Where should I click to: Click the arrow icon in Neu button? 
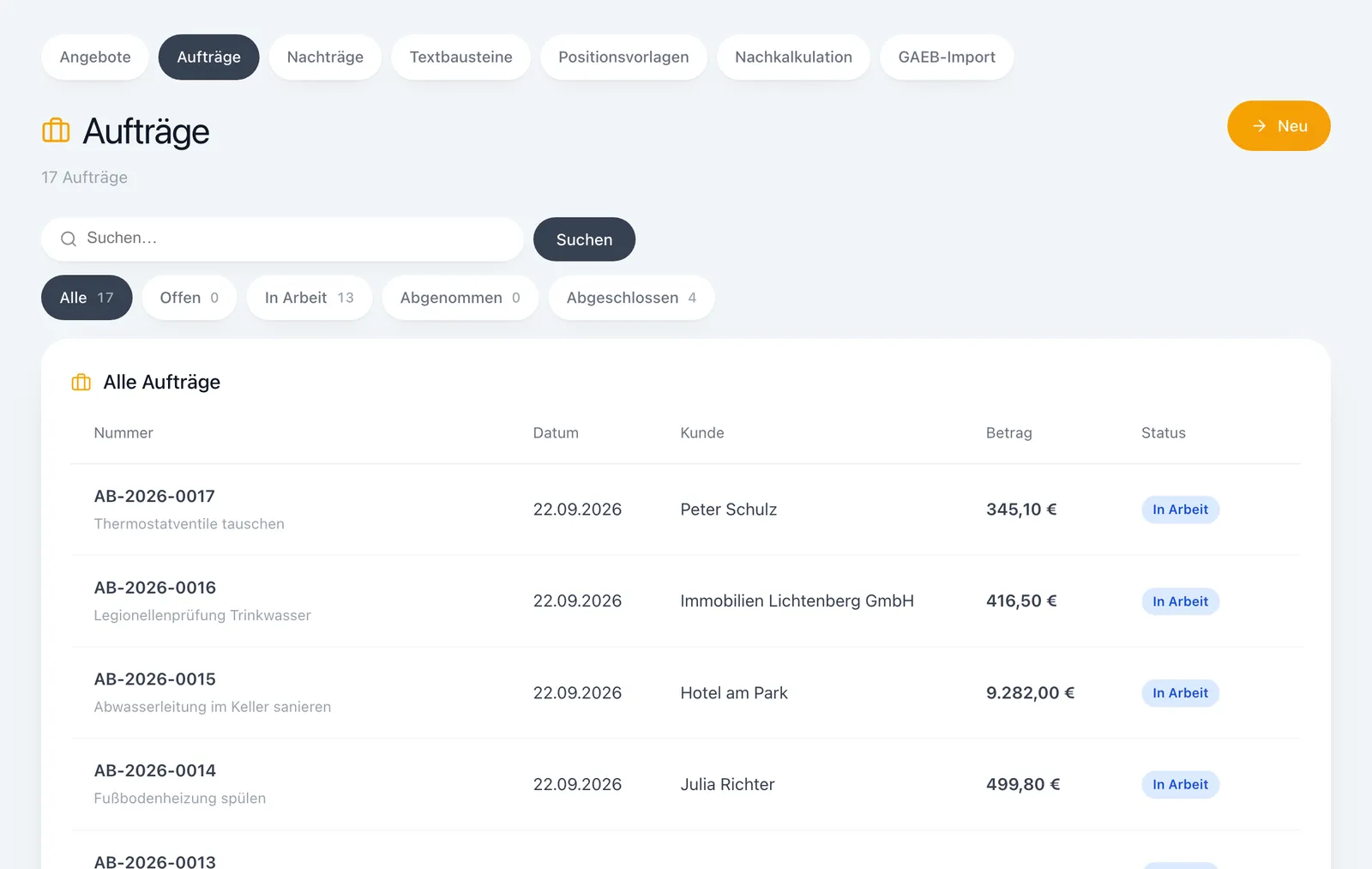pyautogui.click(x=1259, y=126)
